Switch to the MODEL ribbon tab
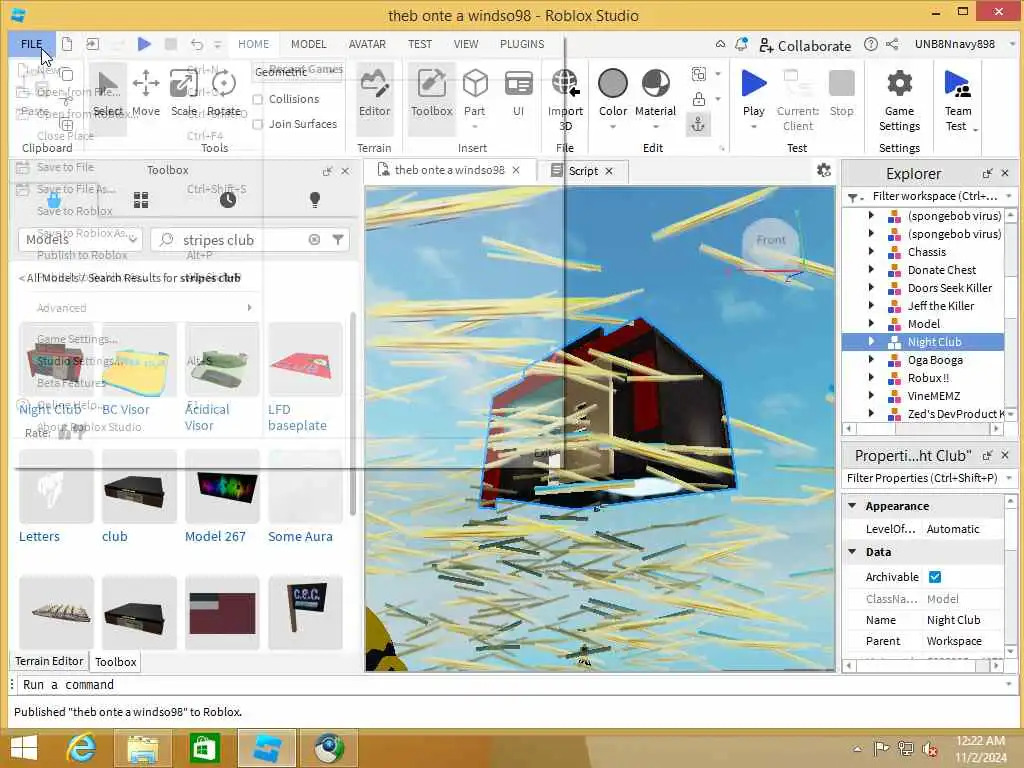 [x=308, y=44]
